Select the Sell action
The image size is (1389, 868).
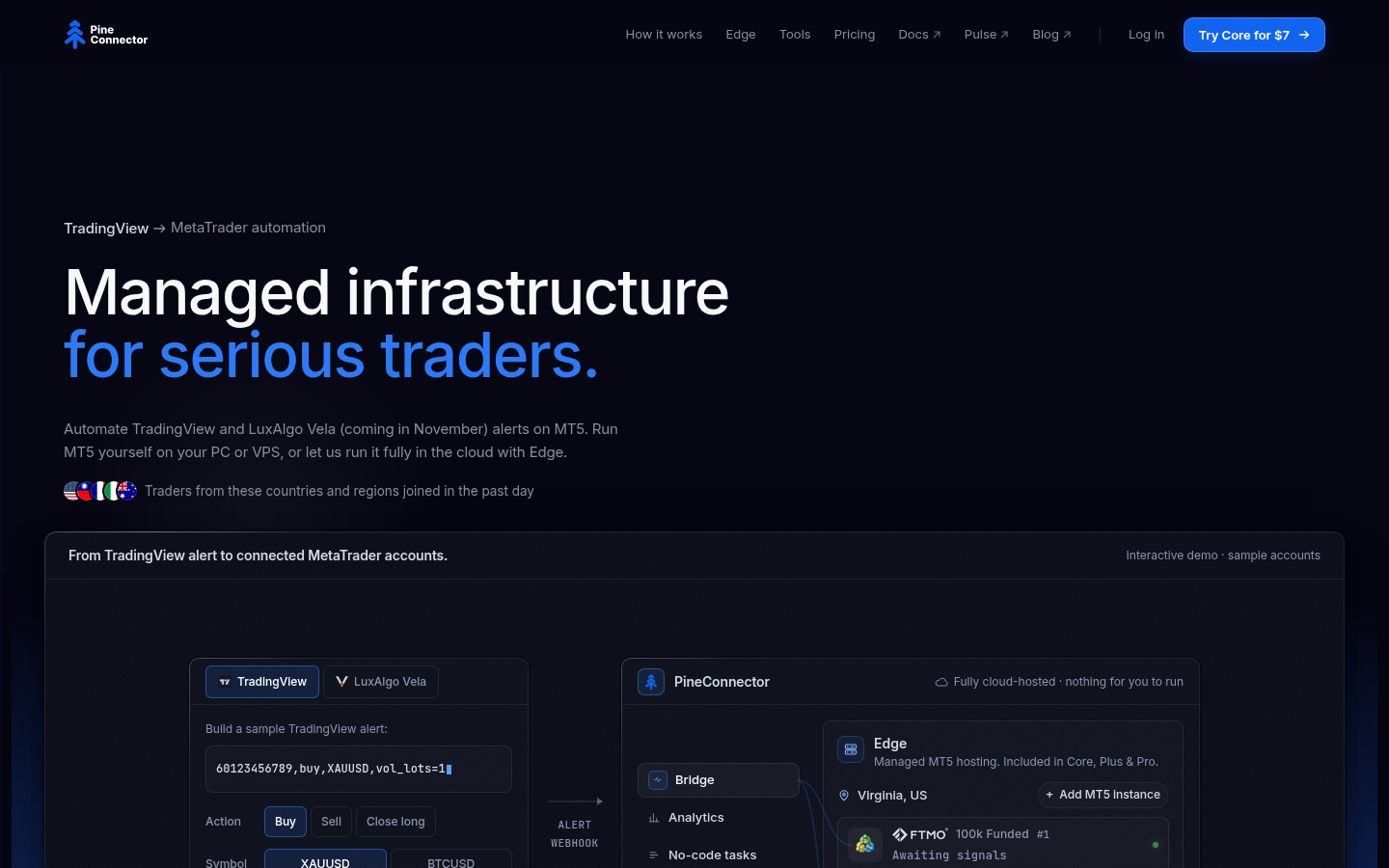click(x=331, y=822)
